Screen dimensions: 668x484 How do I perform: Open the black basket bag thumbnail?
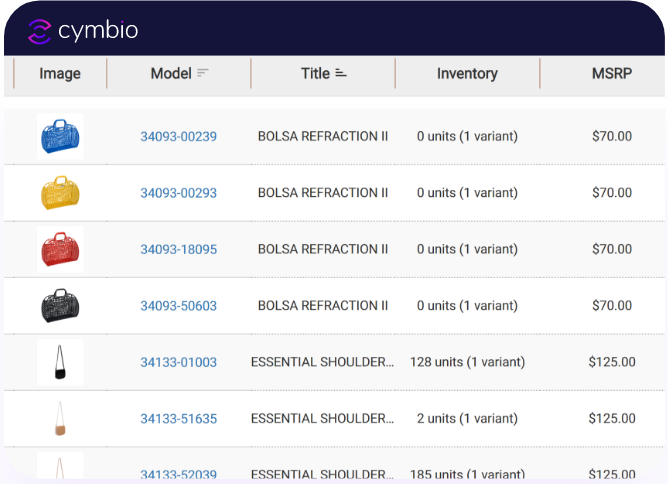click(60, 305)
